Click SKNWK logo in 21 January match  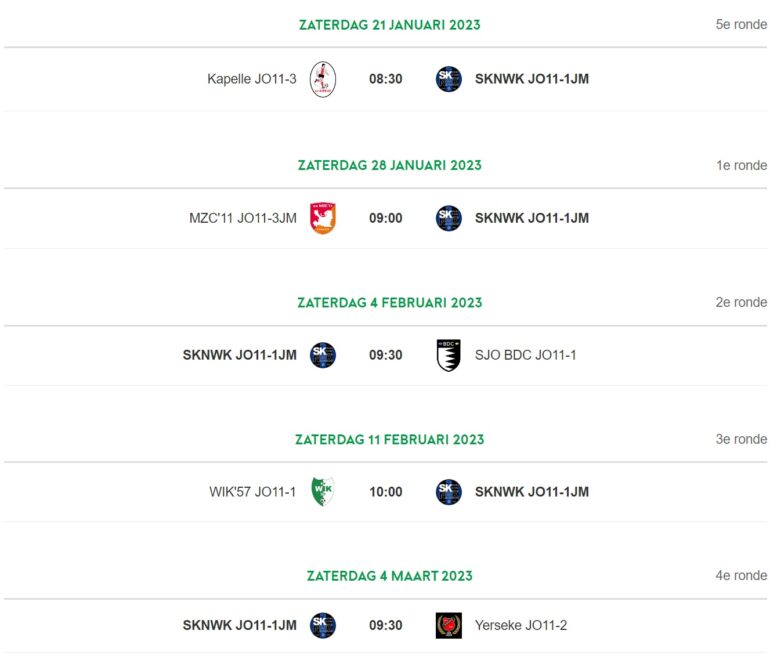coord(448,79)
